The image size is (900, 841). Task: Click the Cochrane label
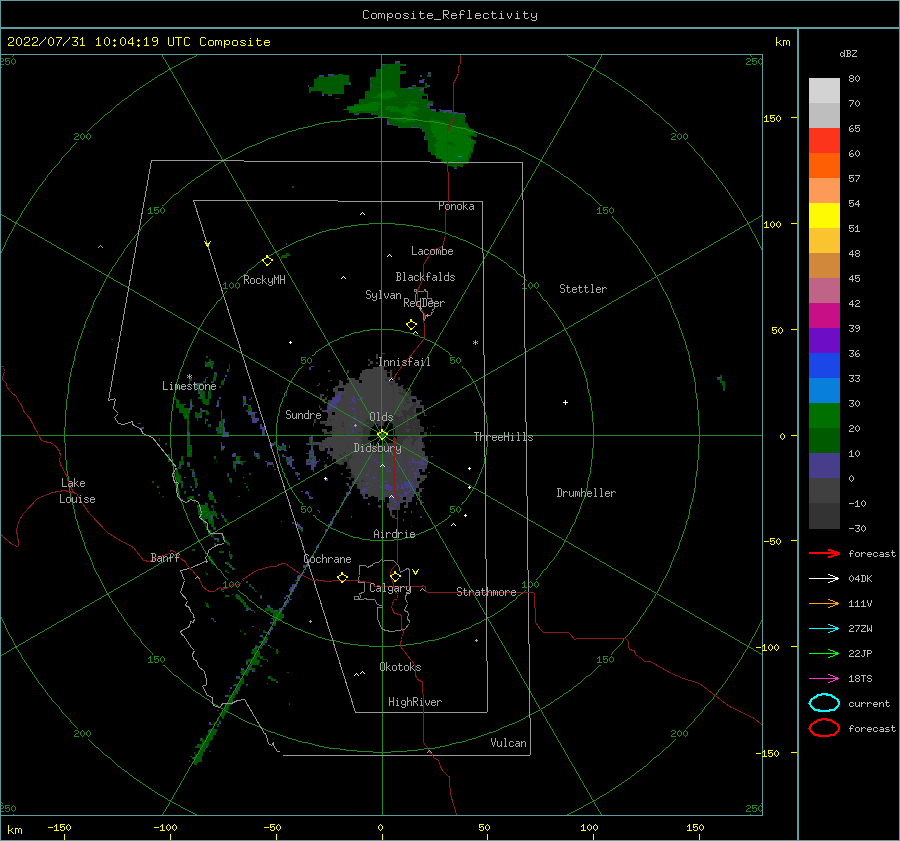(327, 559)
